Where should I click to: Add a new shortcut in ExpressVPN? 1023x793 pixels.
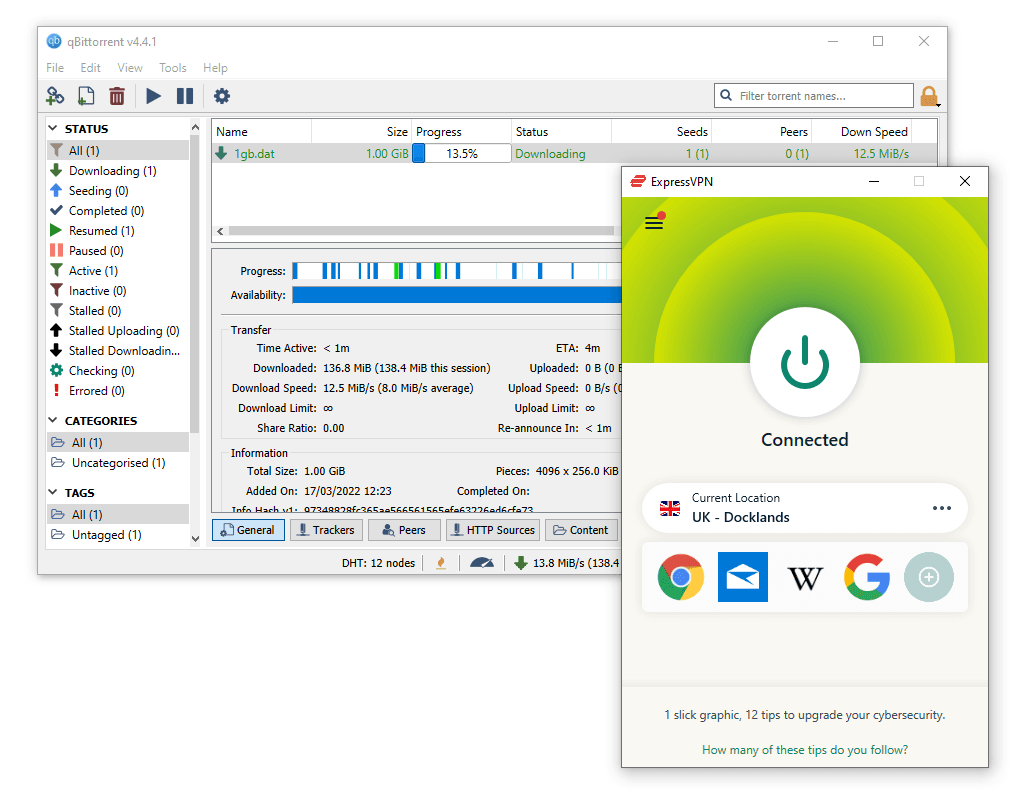928,577
